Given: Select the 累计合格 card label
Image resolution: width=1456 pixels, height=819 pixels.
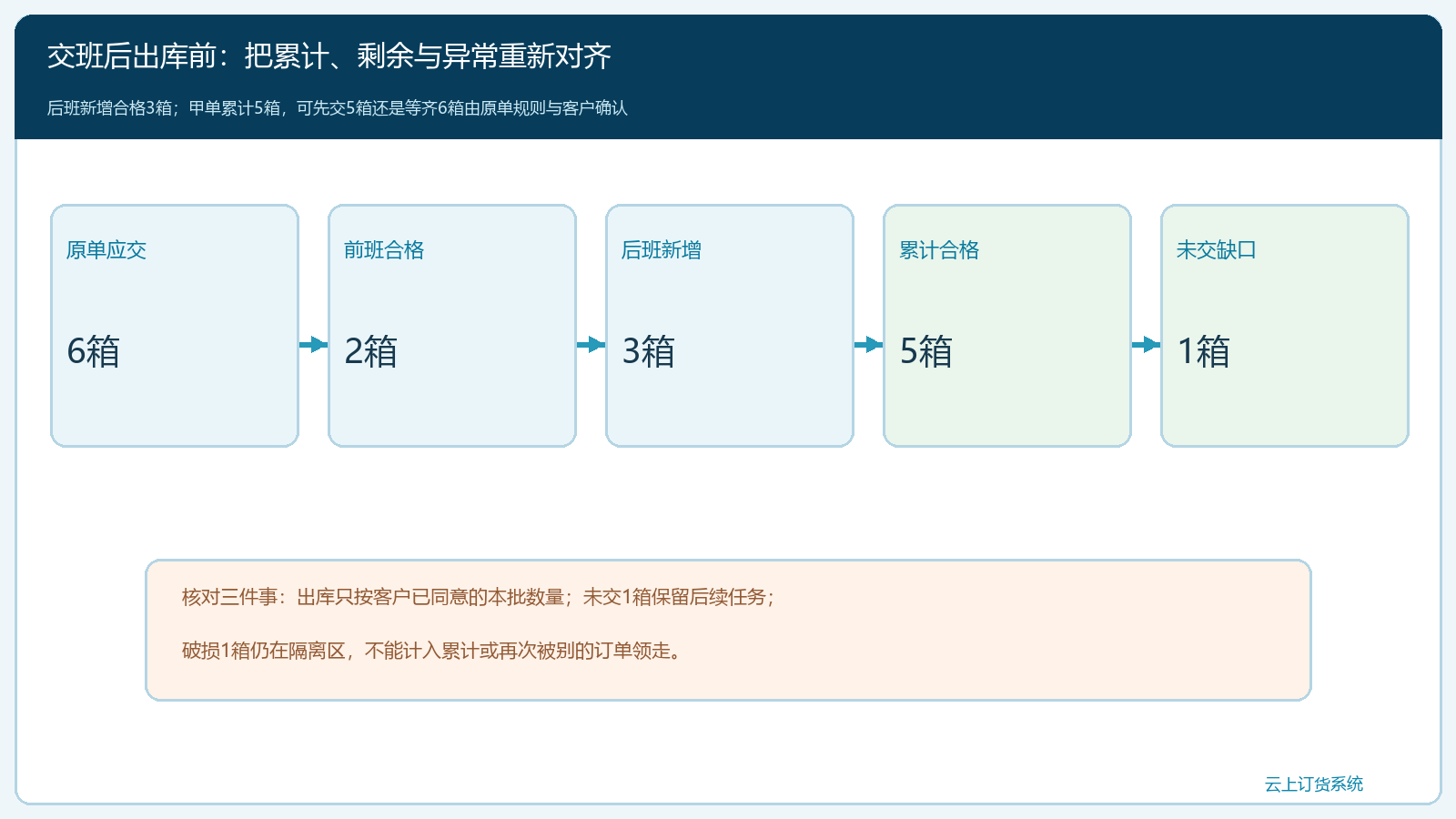Looking at the screenshot, I should point(939,250).
